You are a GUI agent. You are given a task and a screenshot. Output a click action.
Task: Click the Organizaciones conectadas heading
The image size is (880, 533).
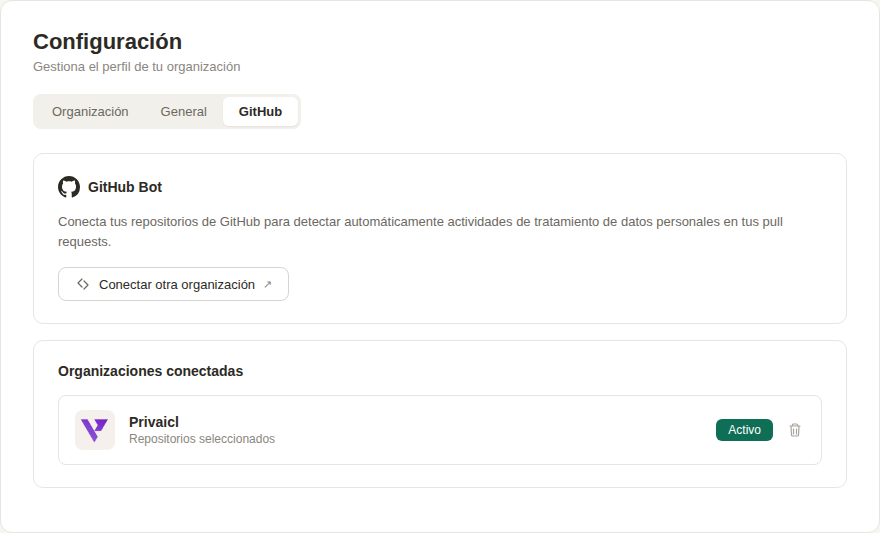(150, 371)
